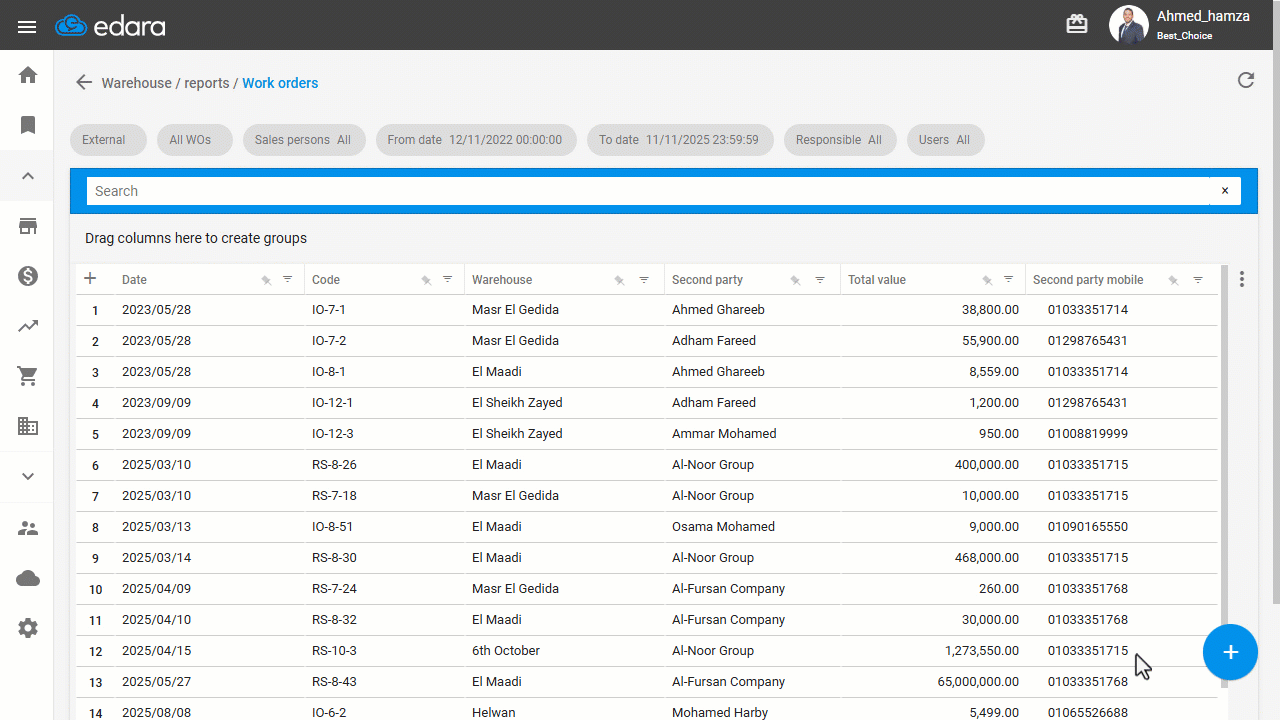The image size is (1280, 720).
Task: Open the building icon in the sidebar
Action: click(28, 426)
